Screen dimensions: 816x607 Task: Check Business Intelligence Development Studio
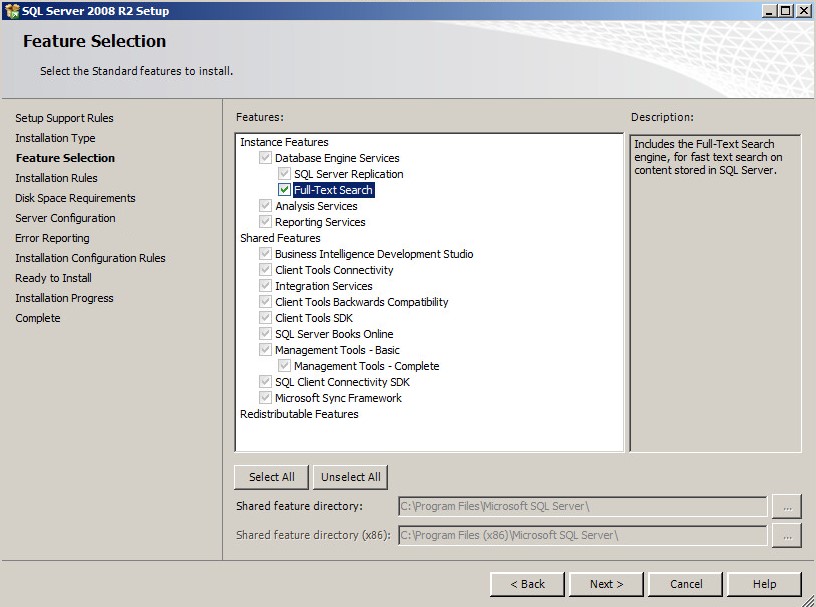(265, 253)
